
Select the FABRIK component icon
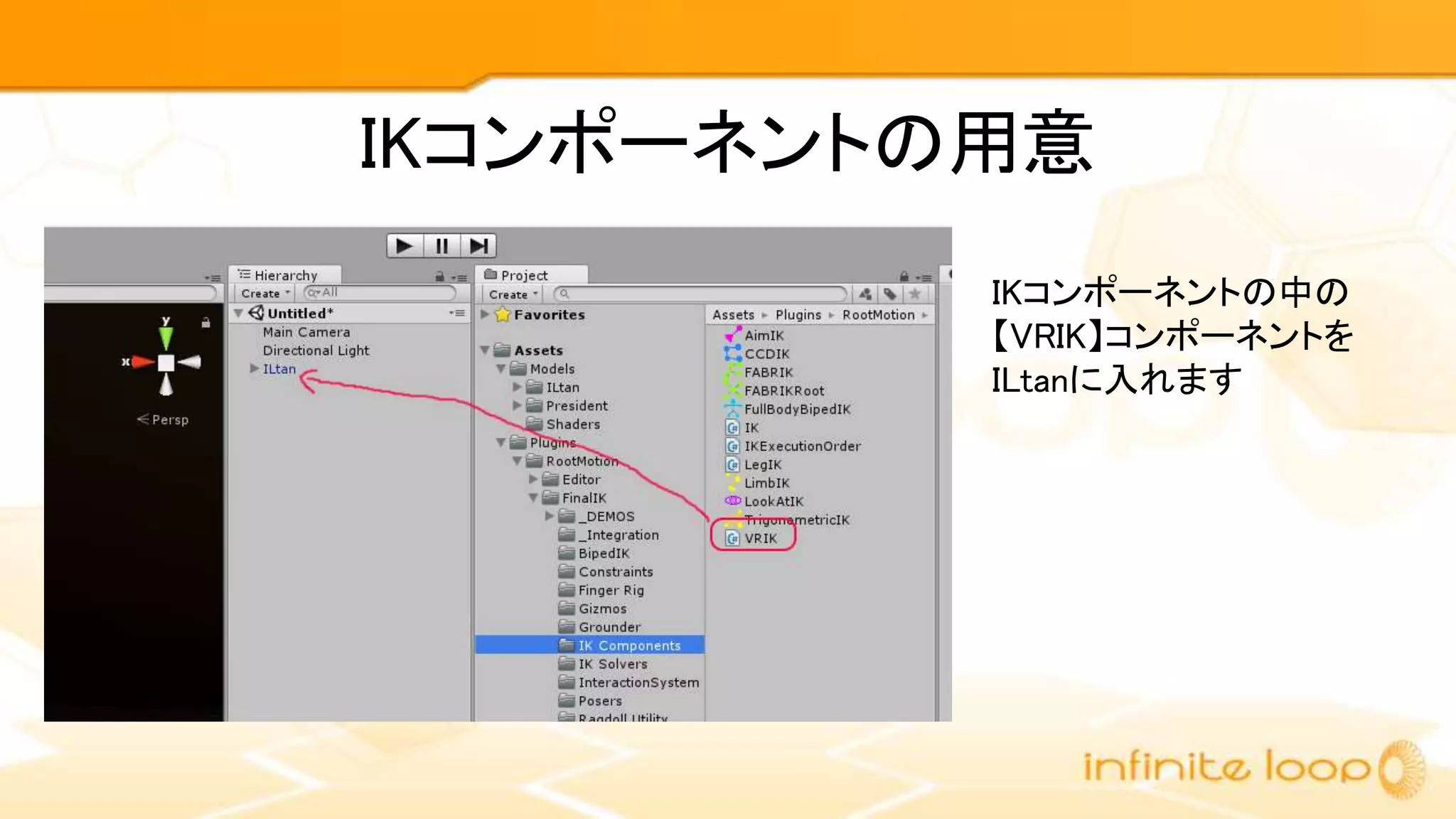732,372
